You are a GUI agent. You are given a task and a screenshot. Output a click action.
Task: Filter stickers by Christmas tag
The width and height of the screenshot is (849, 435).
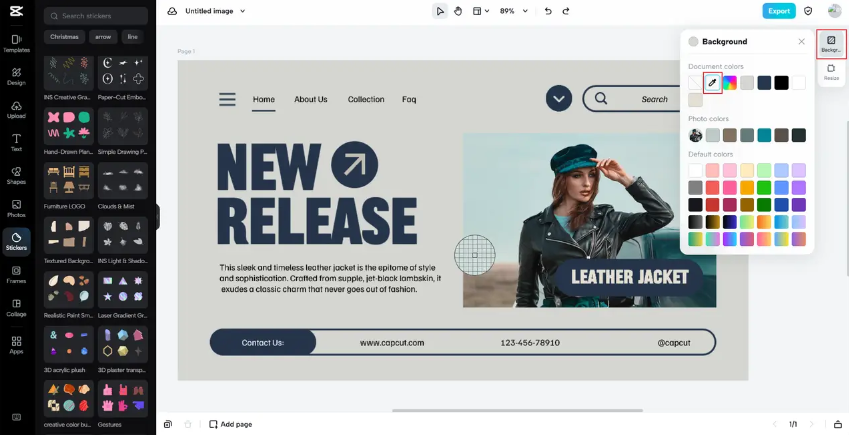click(64, 37)
